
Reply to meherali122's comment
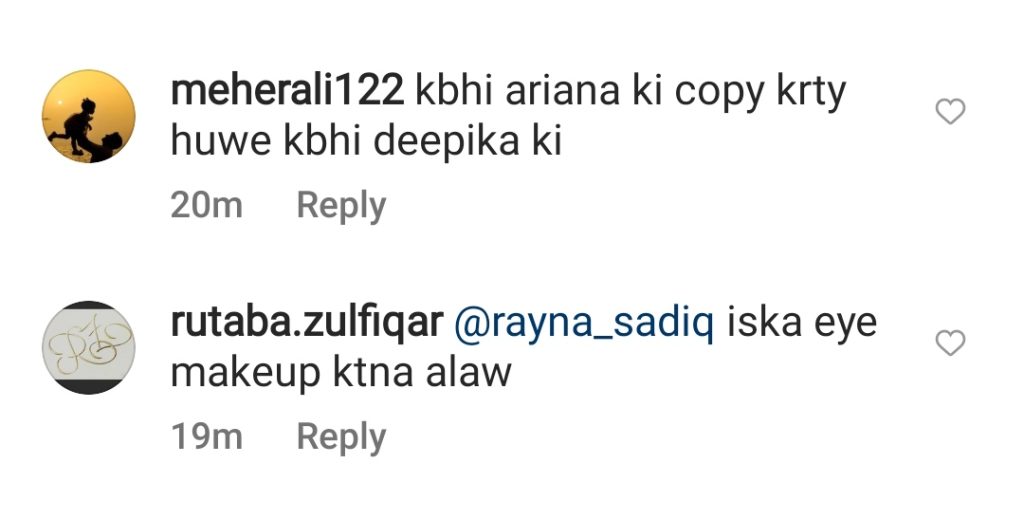click(x=342, y=206)
